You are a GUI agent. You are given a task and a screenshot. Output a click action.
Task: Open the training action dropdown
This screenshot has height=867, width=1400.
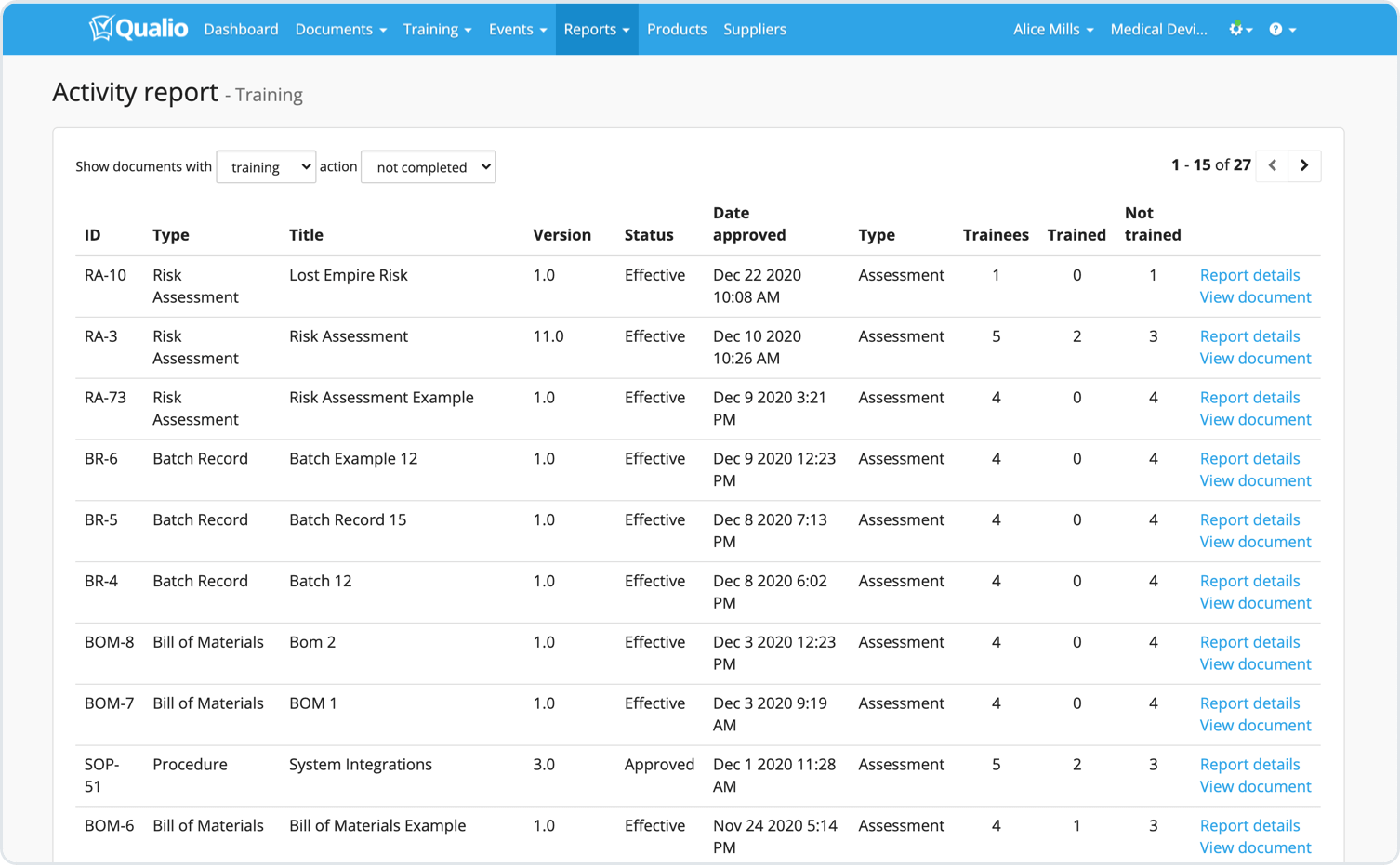(x=266, y=166)
